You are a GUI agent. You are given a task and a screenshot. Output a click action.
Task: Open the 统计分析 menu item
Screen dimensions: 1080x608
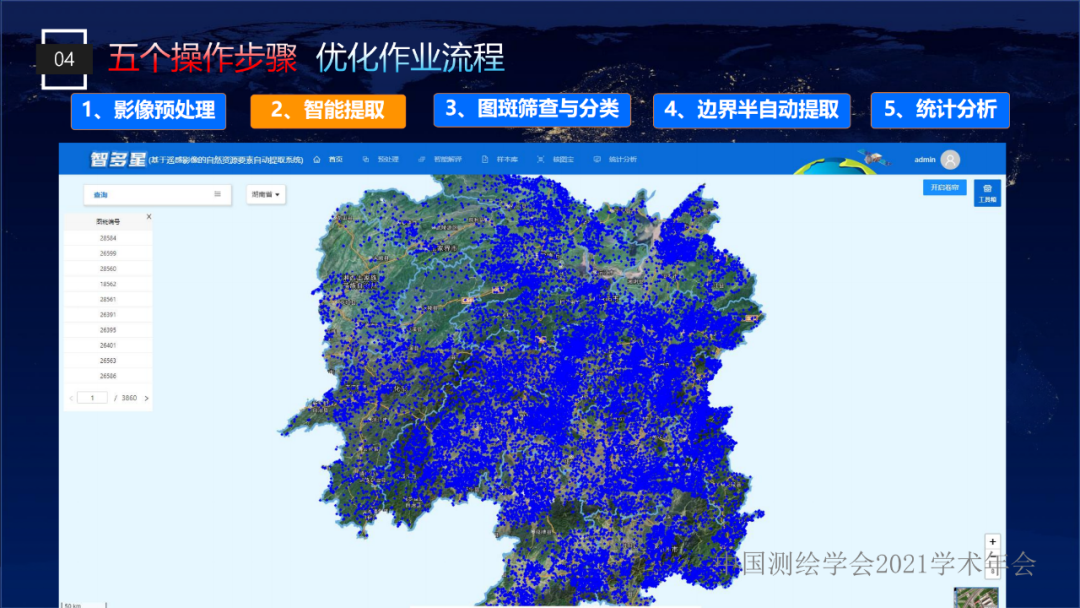pyautogui.click(x=616, y=160)
